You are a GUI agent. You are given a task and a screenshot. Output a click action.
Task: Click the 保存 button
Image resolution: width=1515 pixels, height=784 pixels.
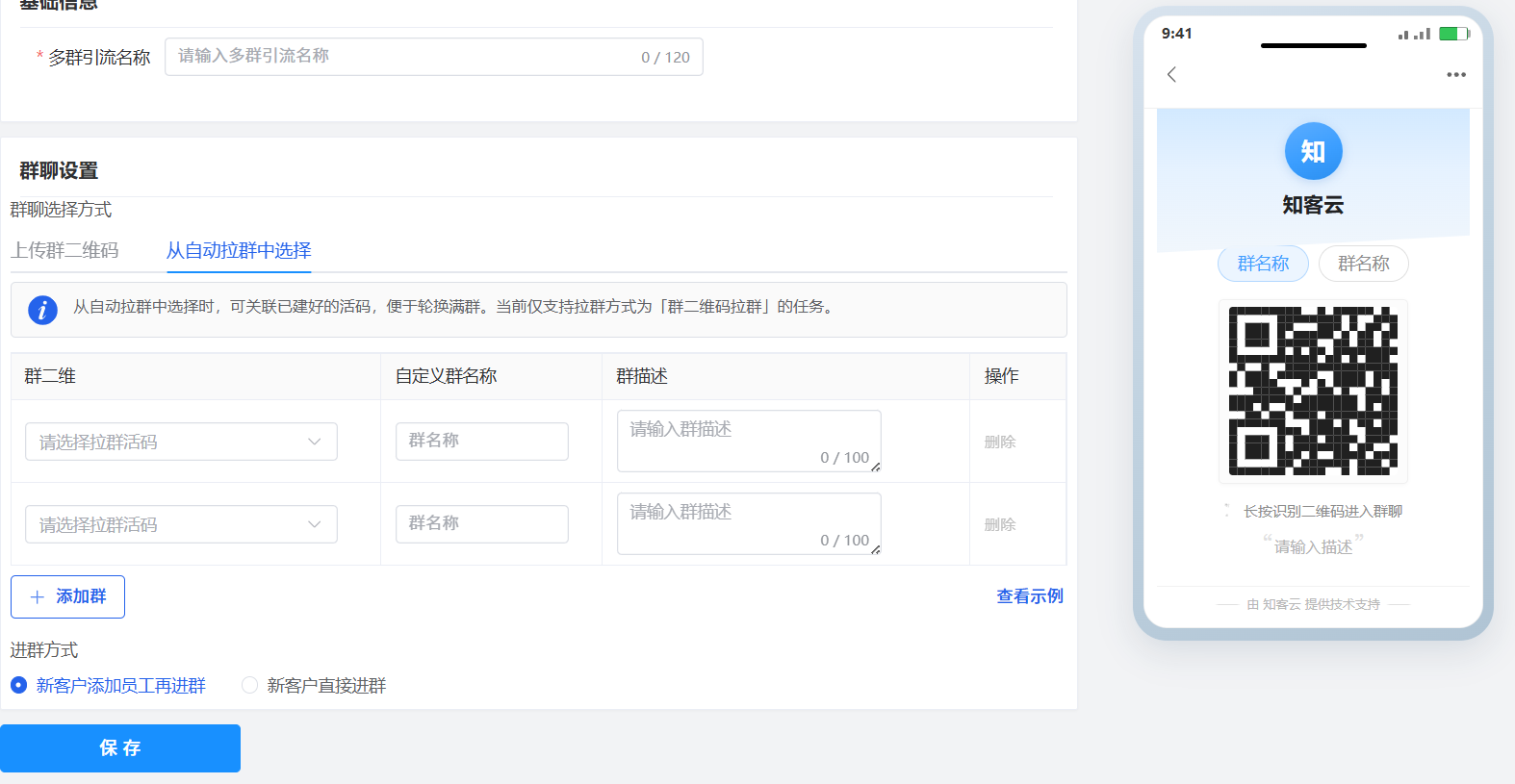coord(120,748)
